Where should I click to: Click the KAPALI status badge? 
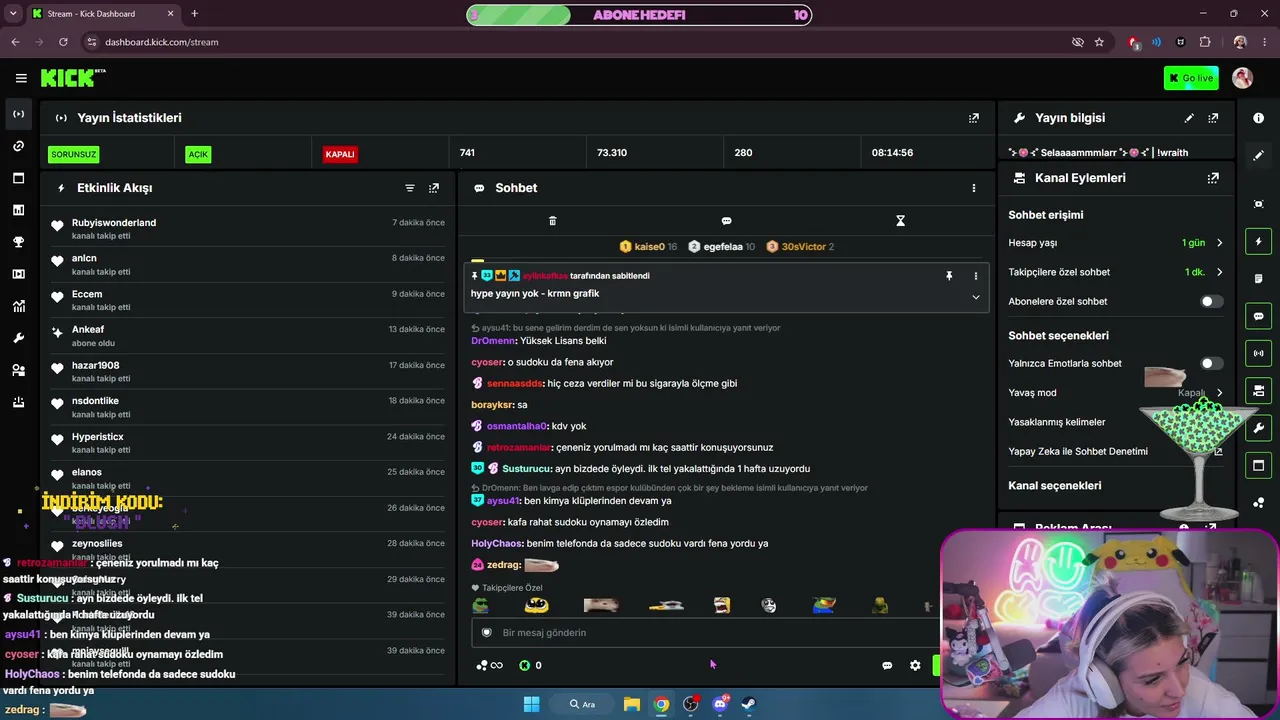tap(340, 155)
